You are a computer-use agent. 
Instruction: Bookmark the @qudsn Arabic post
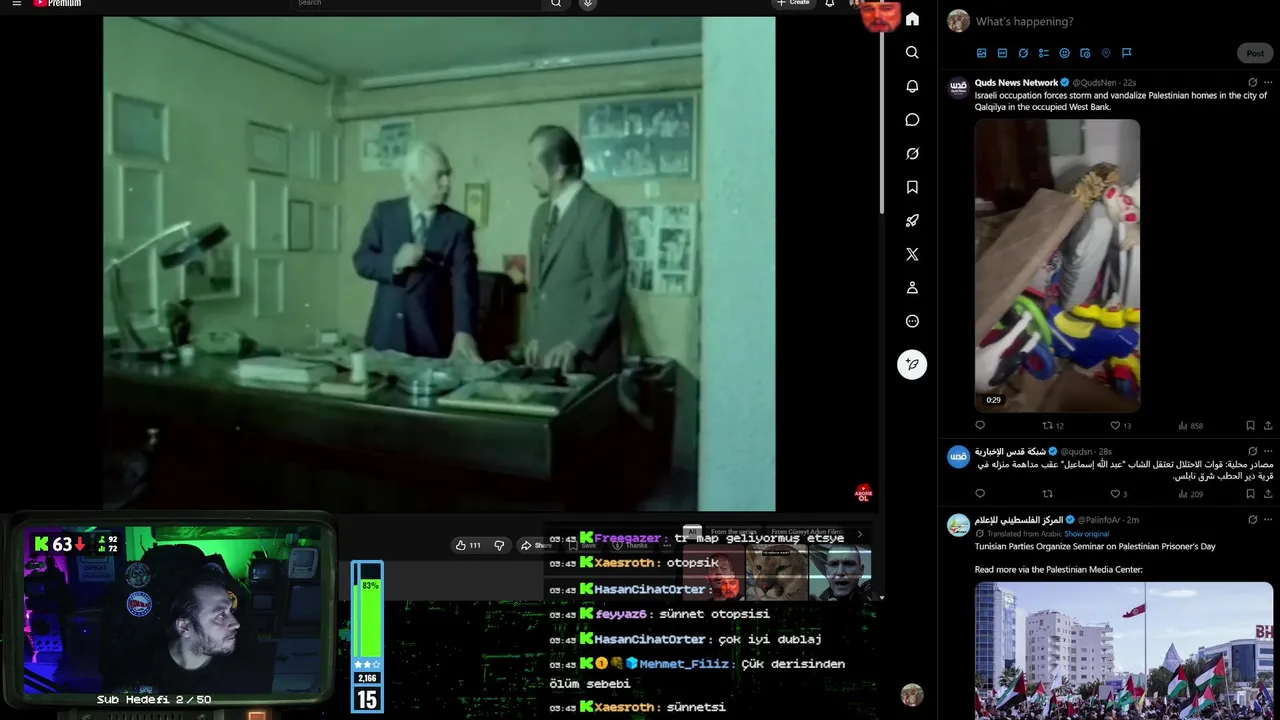(1250, 494)
